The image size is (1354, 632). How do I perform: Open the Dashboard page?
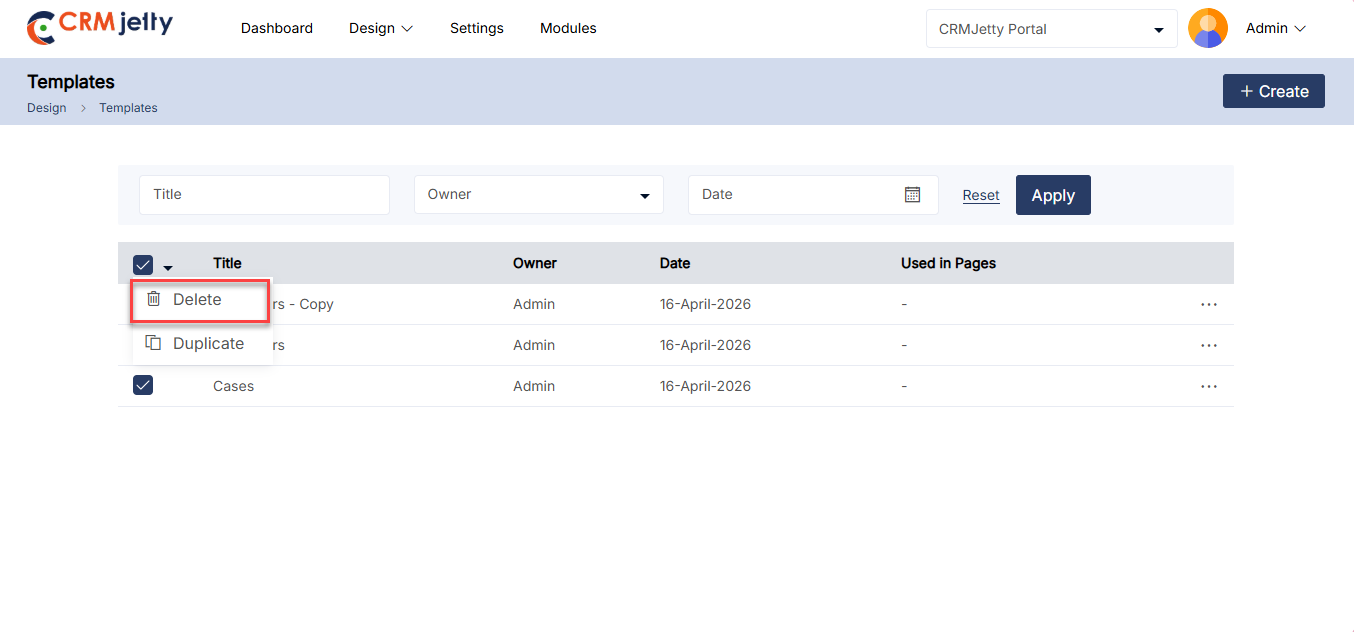tap(276, 29)
